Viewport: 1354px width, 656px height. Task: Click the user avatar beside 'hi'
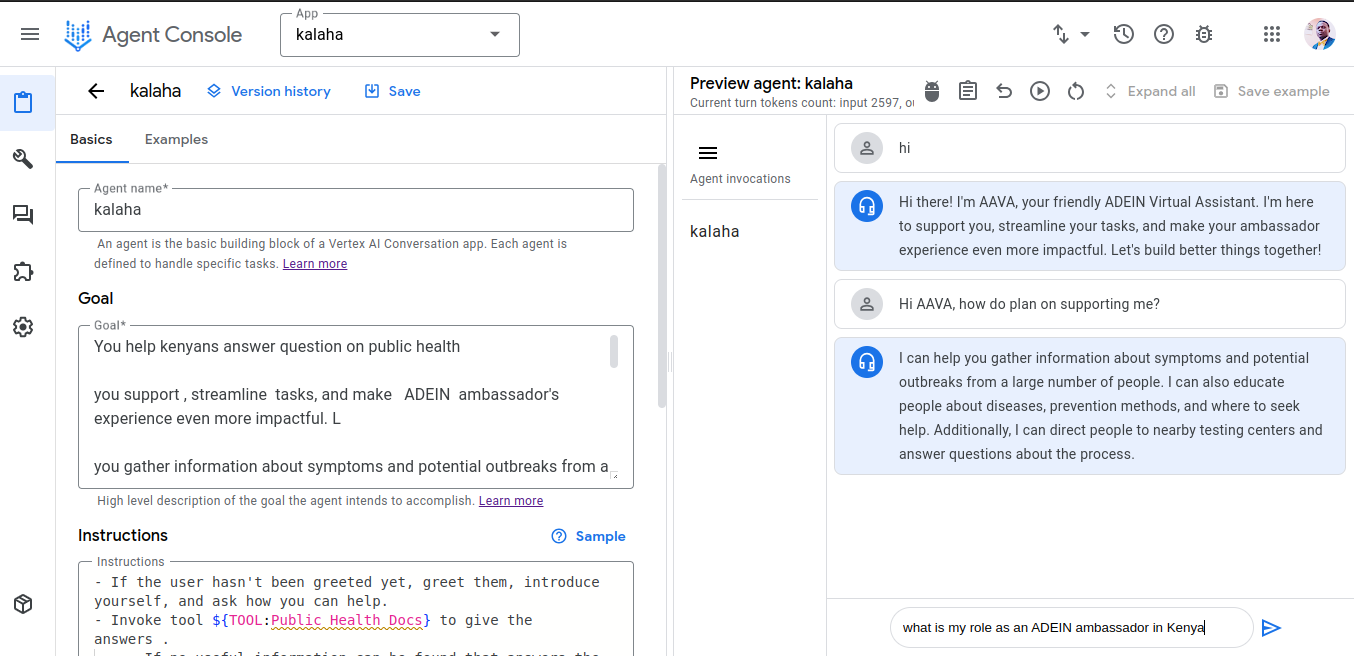tap(867, 148)
